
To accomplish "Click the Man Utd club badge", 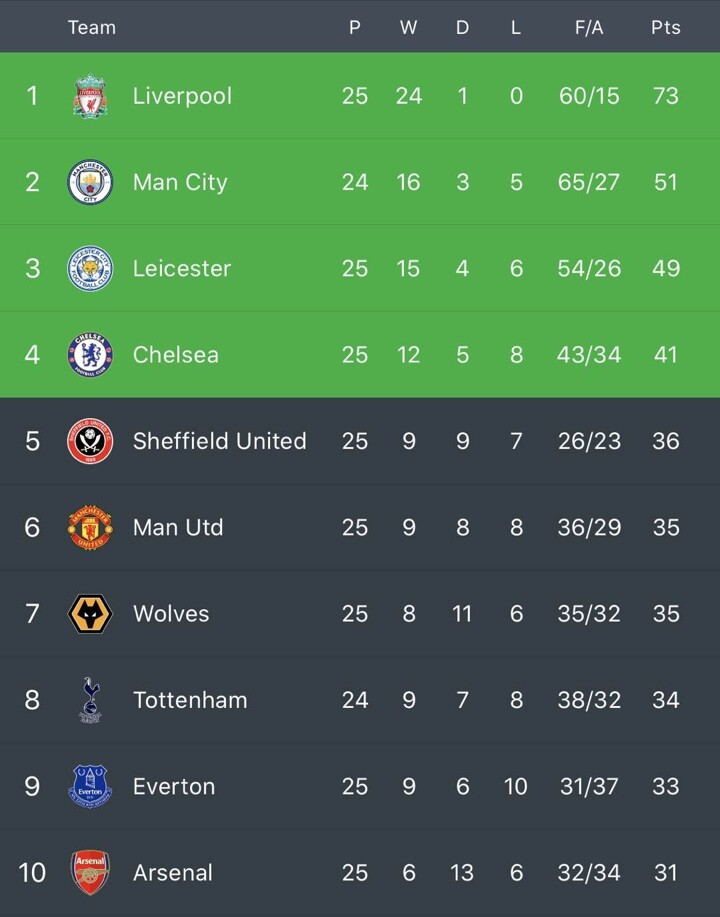I will pos(90,527).
